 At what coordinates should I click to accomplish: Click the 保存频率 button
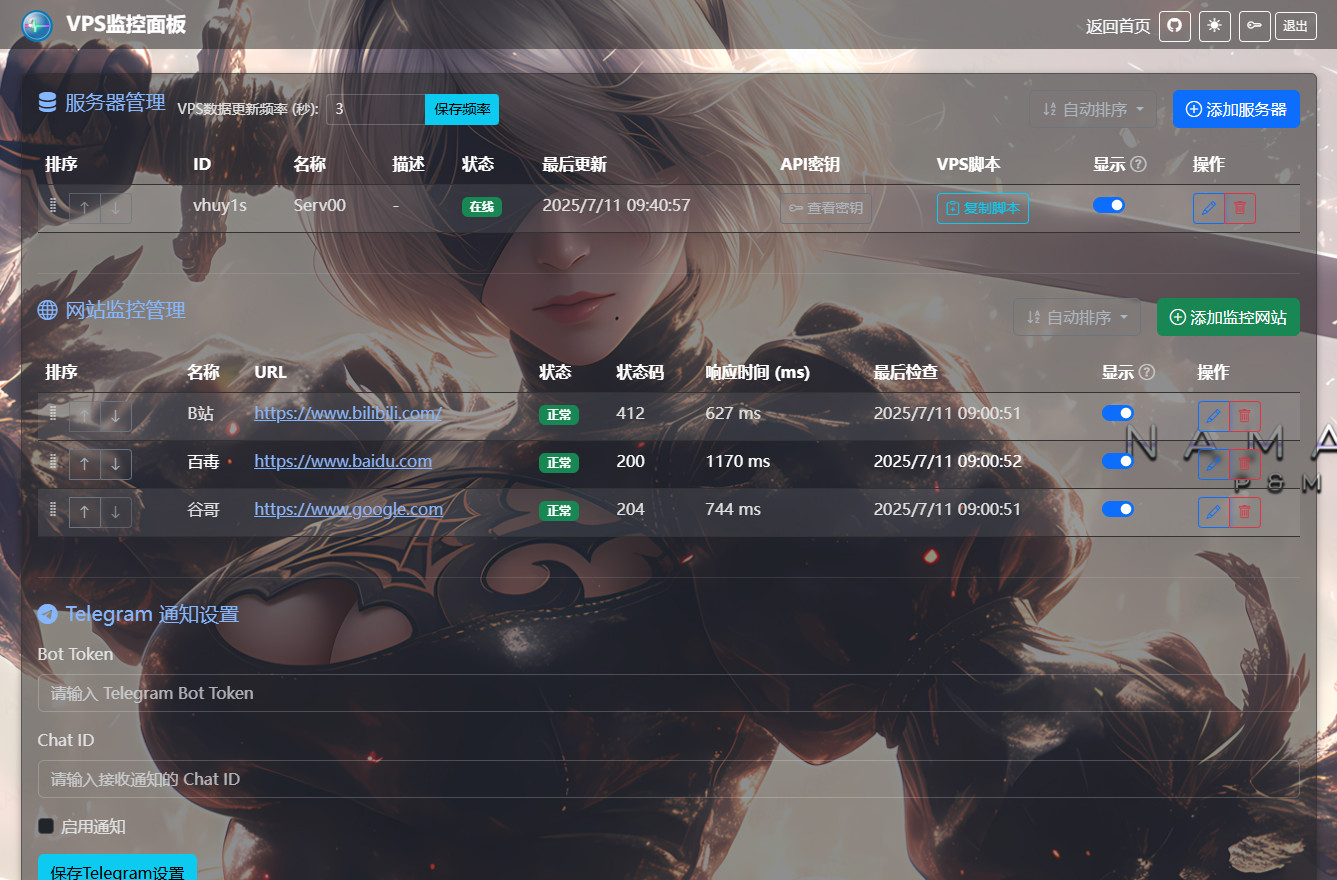point(462,109)
